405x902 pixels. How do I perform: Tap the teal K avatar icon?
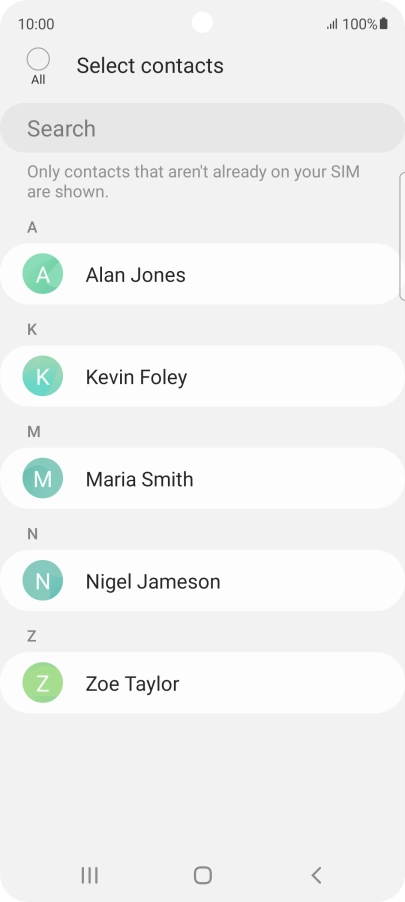tap(43, 376)
